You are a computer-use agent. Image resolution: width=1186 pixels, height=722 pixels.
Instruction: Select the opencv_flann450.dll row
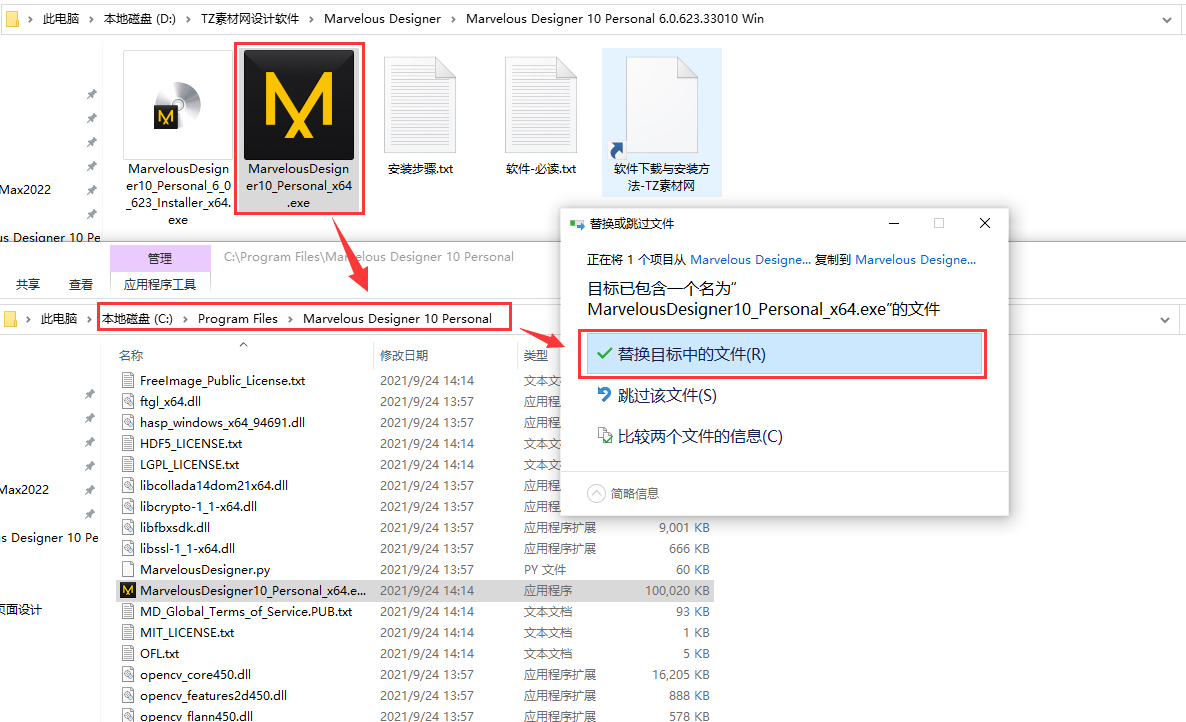414,715
